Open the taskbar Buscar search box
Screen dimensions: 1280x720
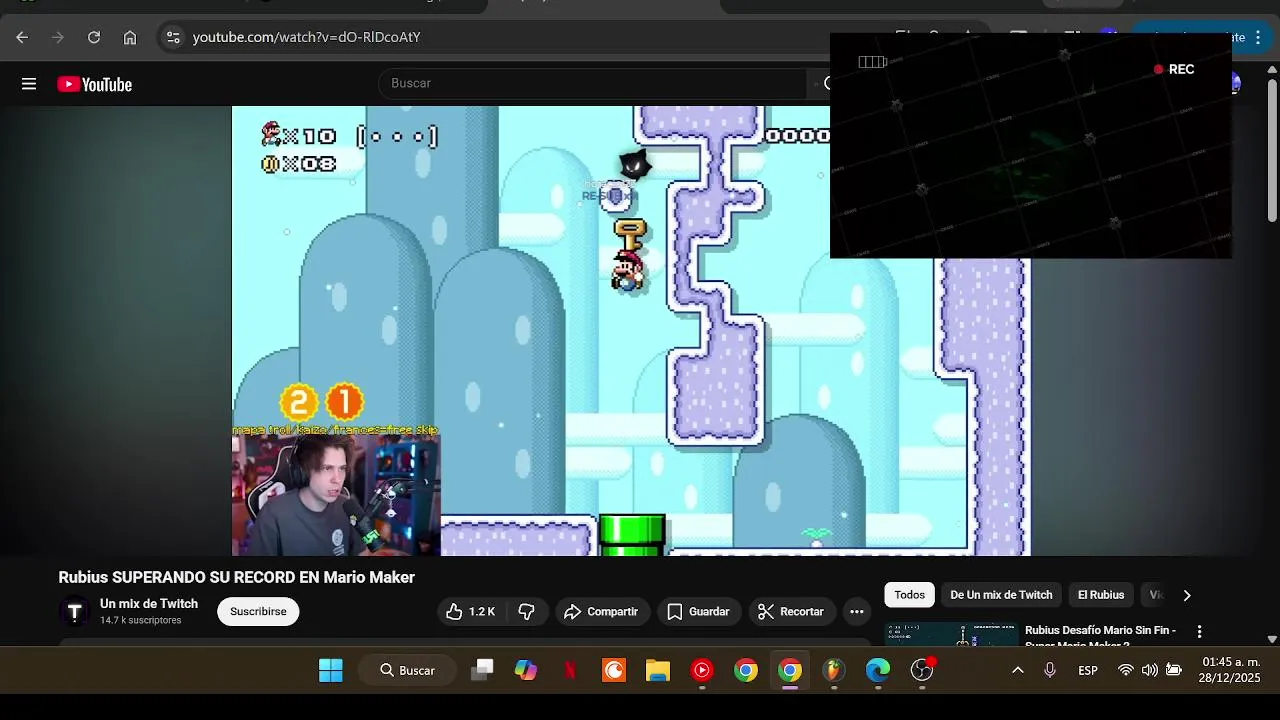407,670
